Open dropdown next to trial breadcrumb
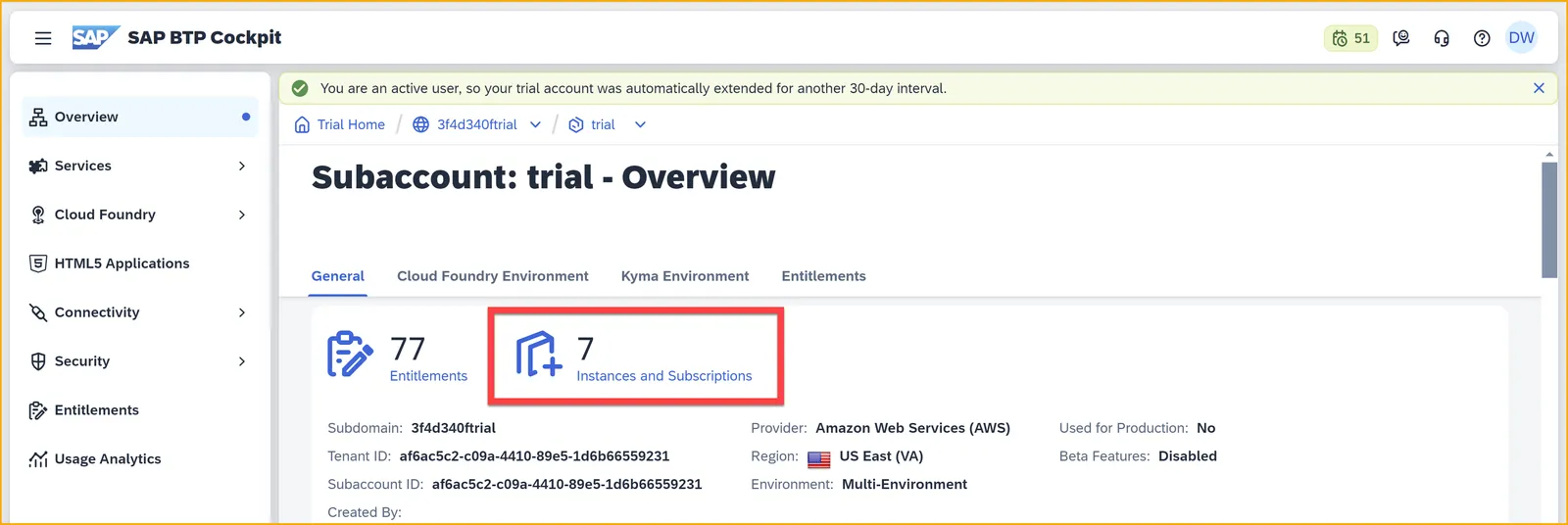Image resolution: width=1568 pixels, height=525 pixels. [640, 124]
